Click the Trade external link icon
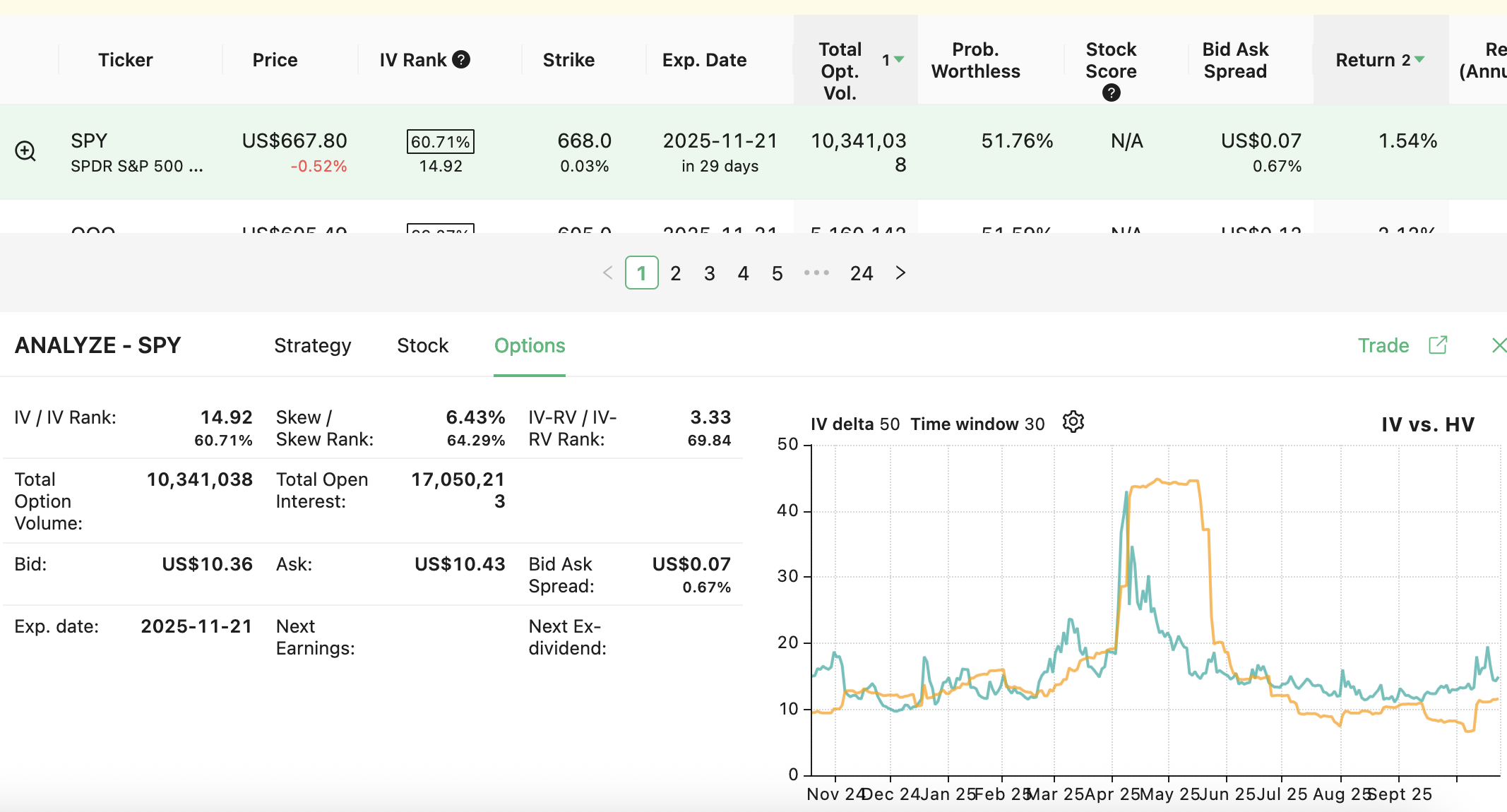The width and height of the screenshot is (1507, 812). coord(1438,345)
